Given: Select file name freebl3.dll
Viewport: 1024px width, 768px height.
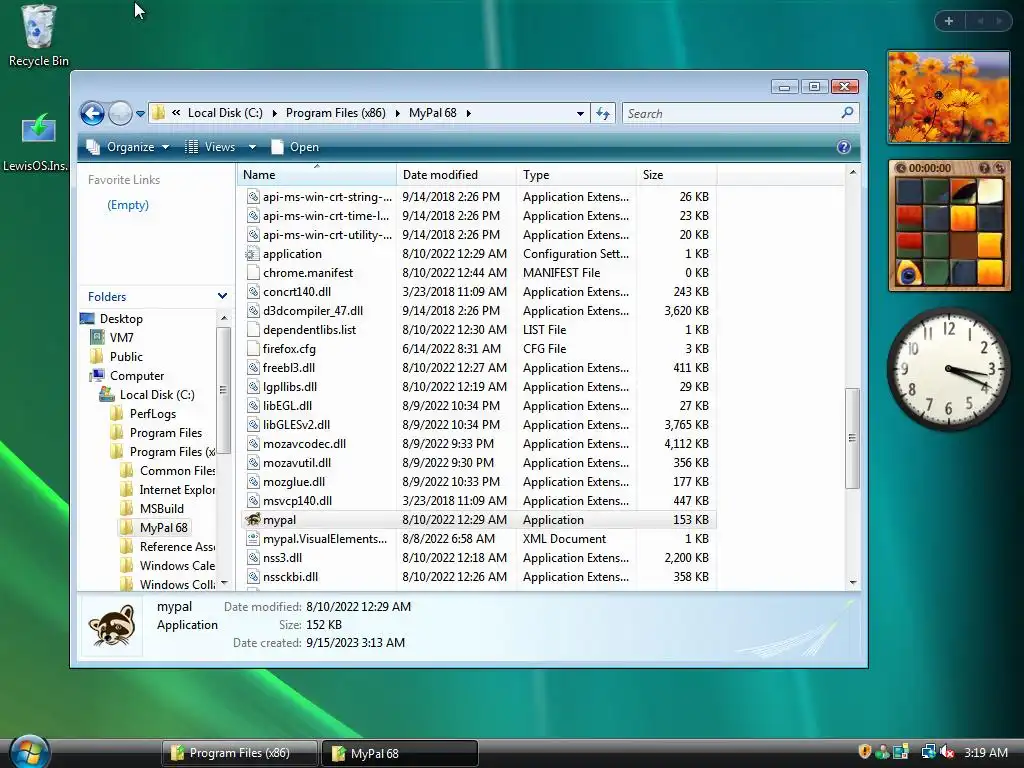Looking at the screenshot, I should 289,368.
